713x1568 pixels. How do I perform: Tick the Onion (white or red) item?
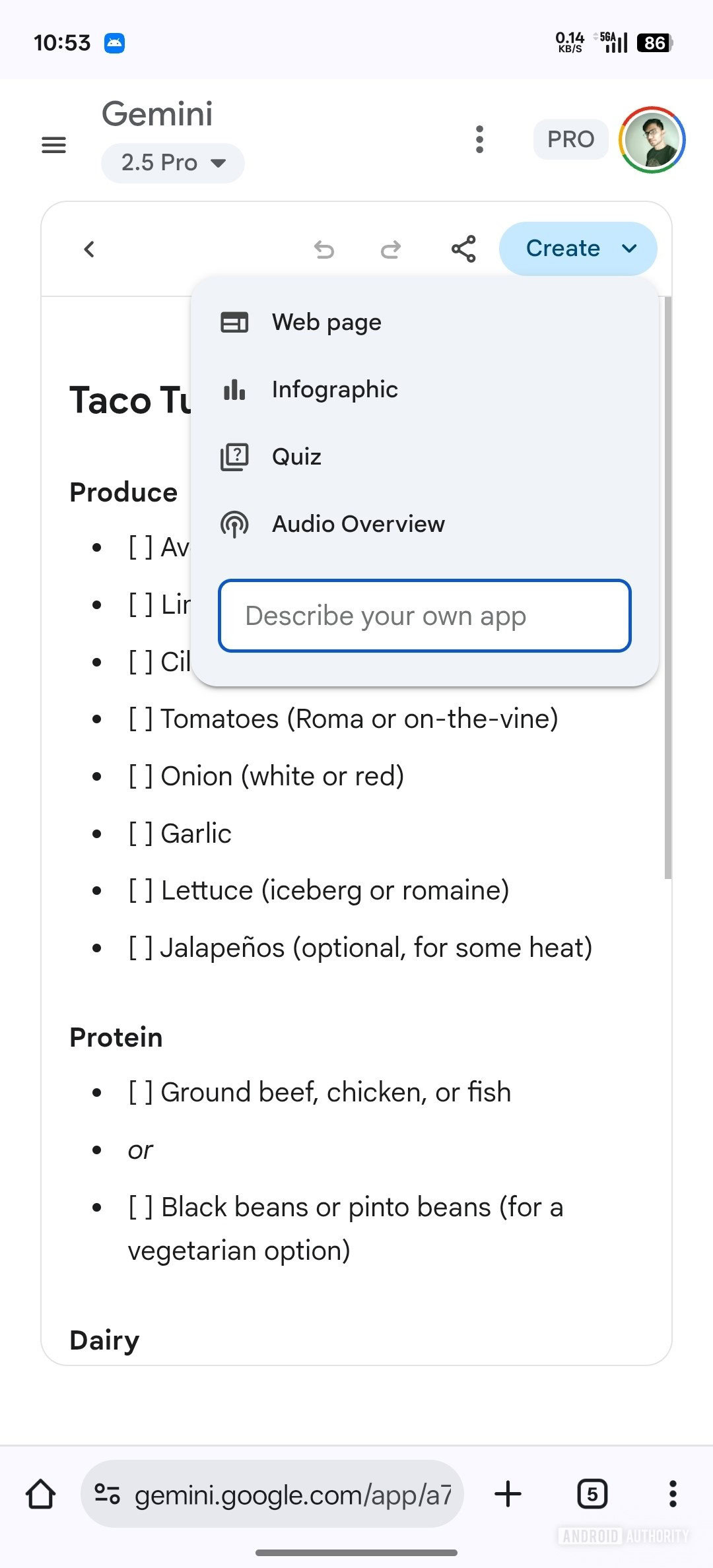tap(141, 777)
